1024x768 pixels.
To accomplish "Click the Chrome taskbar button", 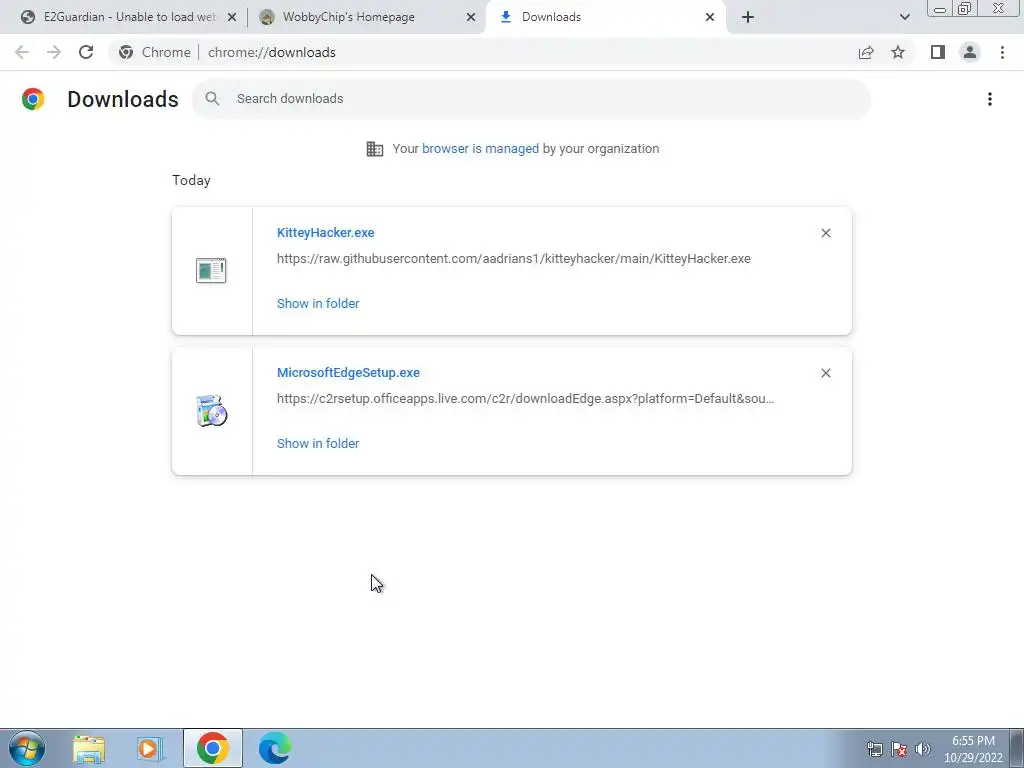I will click(x=212, y=748).
